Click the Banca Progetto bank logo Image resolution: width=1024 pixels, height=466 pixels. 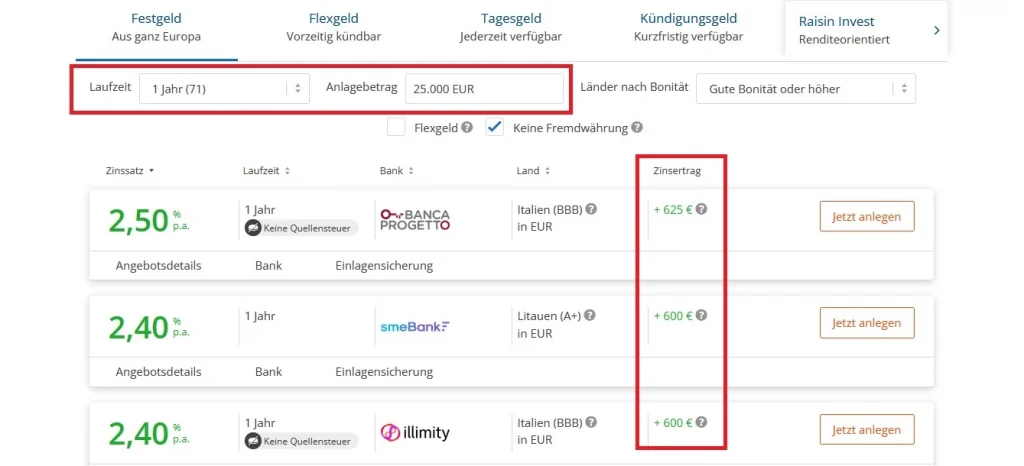[415, 219]
